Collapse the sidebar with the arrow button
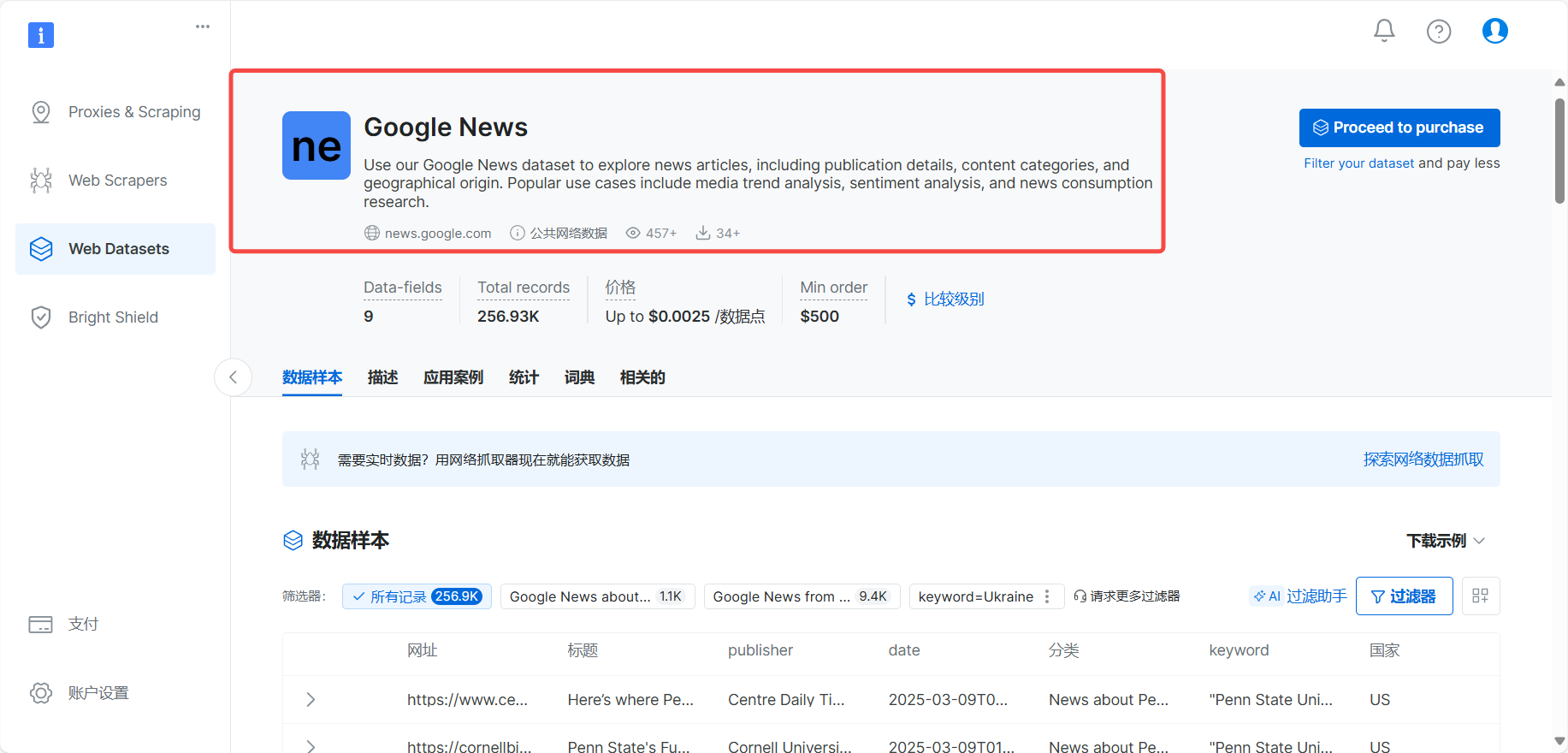Image resolution: width=1568 pixels, height=753 pixels. (233, 377)
